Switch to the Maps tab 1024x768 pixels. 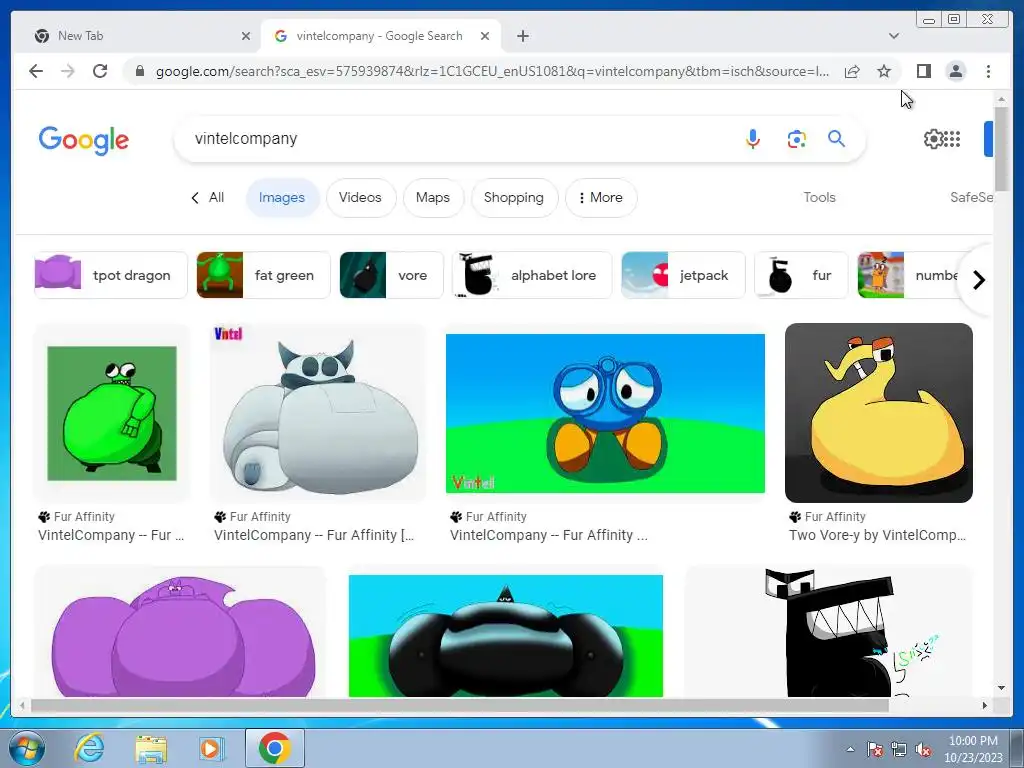click(433, 197)
